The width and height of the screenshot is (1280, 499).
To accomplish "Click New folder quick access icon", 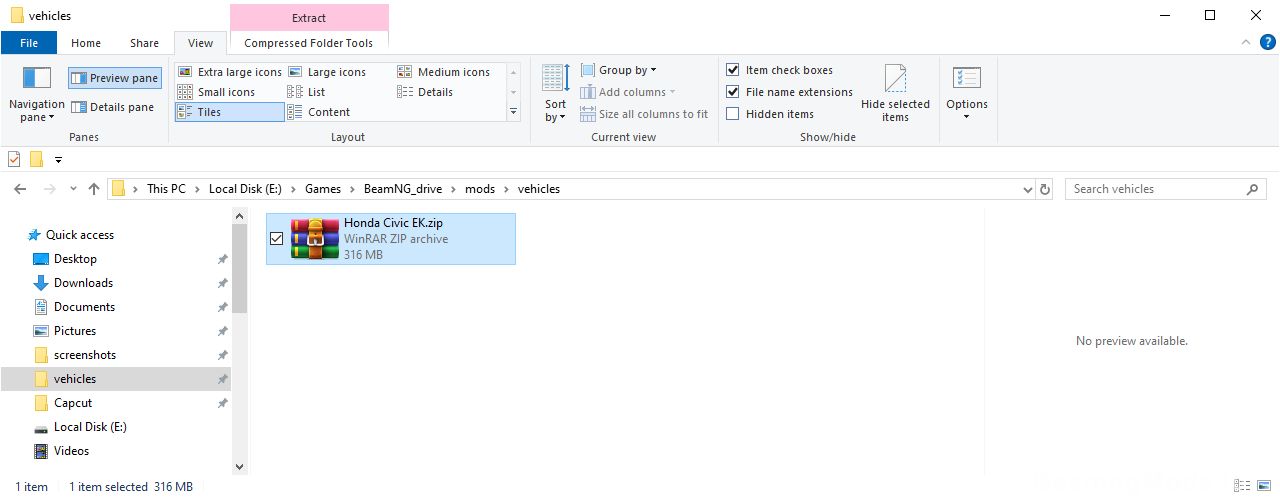I will point(37,159).
